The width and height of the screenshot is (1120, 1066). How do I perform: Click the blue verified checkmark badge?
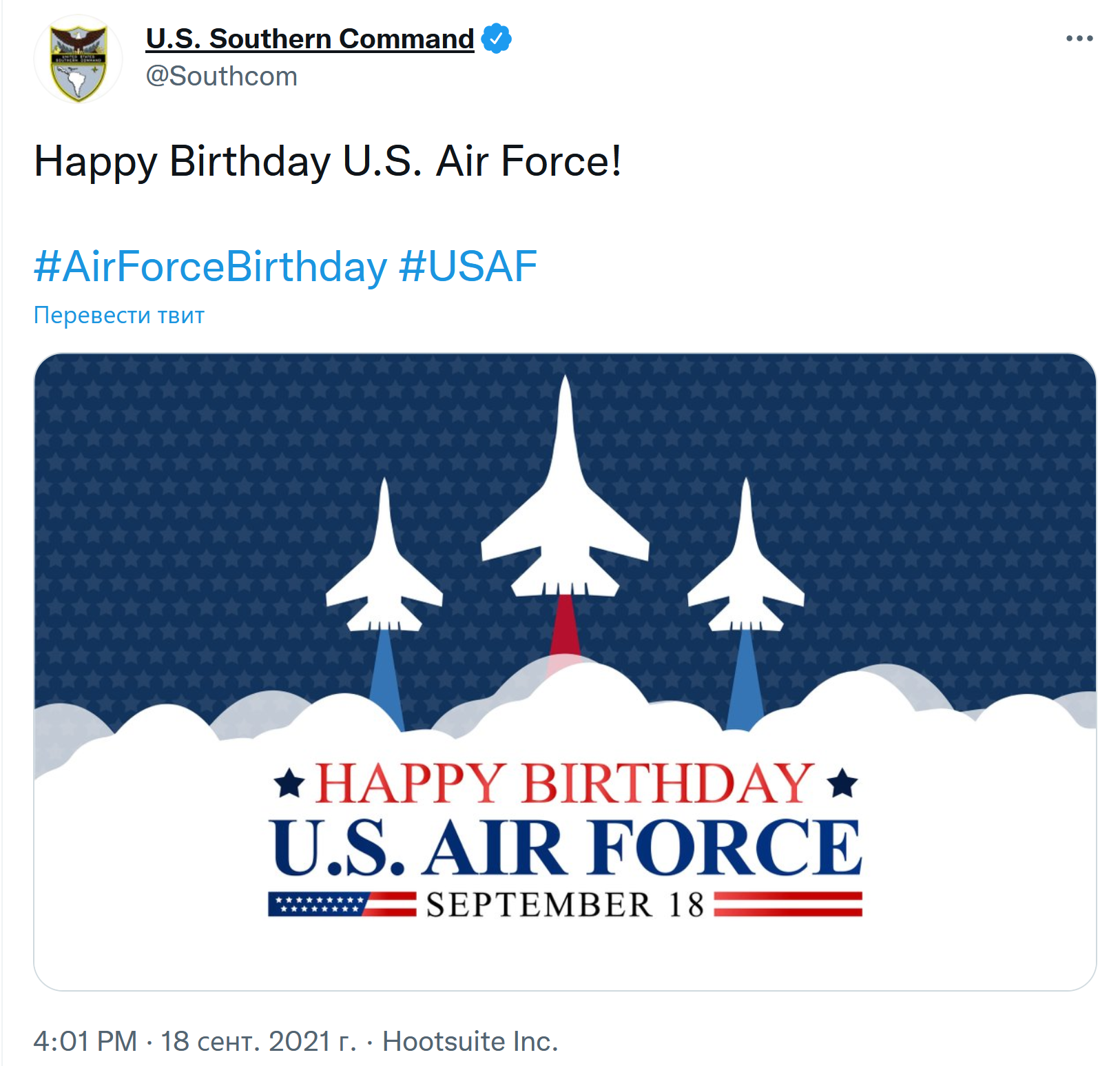(x=496, y=39)
